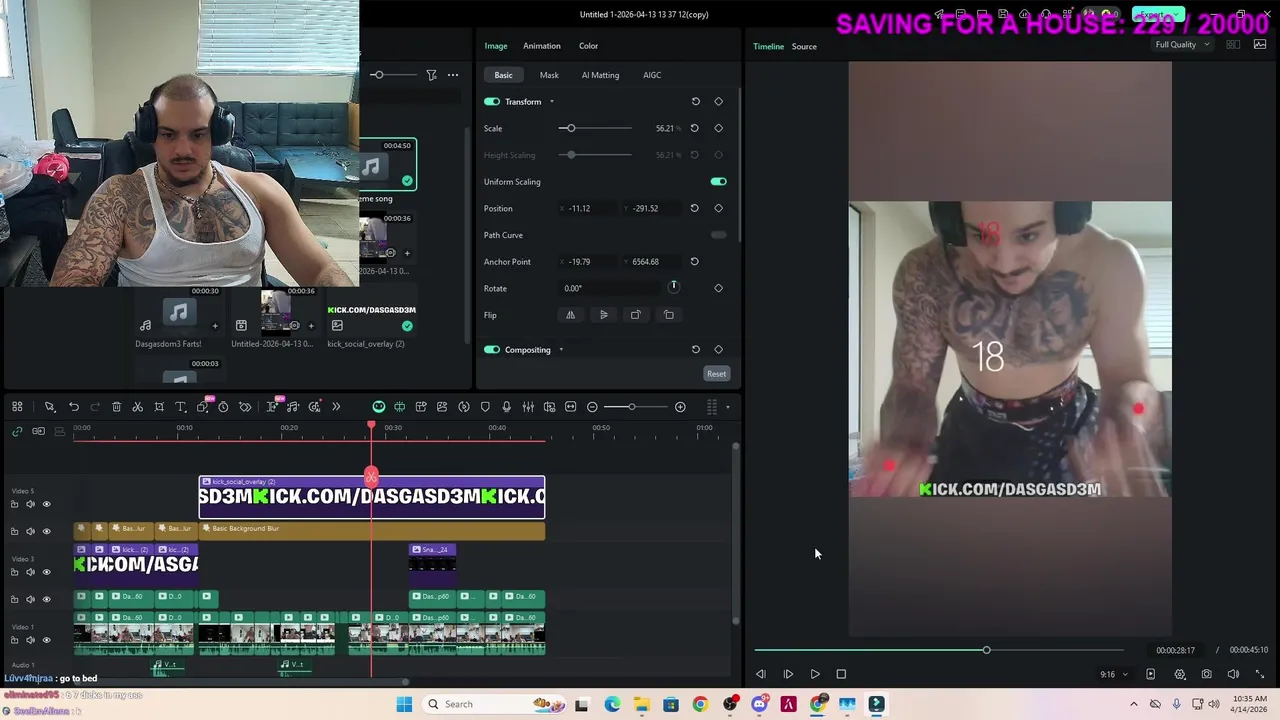Step back one frame in preview
This screenshot has height=720, width=1280.
[x=761, y=674]
